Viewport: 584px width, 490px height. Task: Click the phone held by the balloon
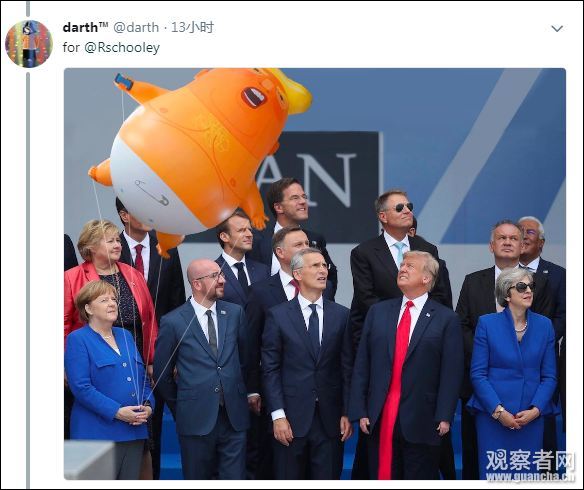click(x=124, y=81)
